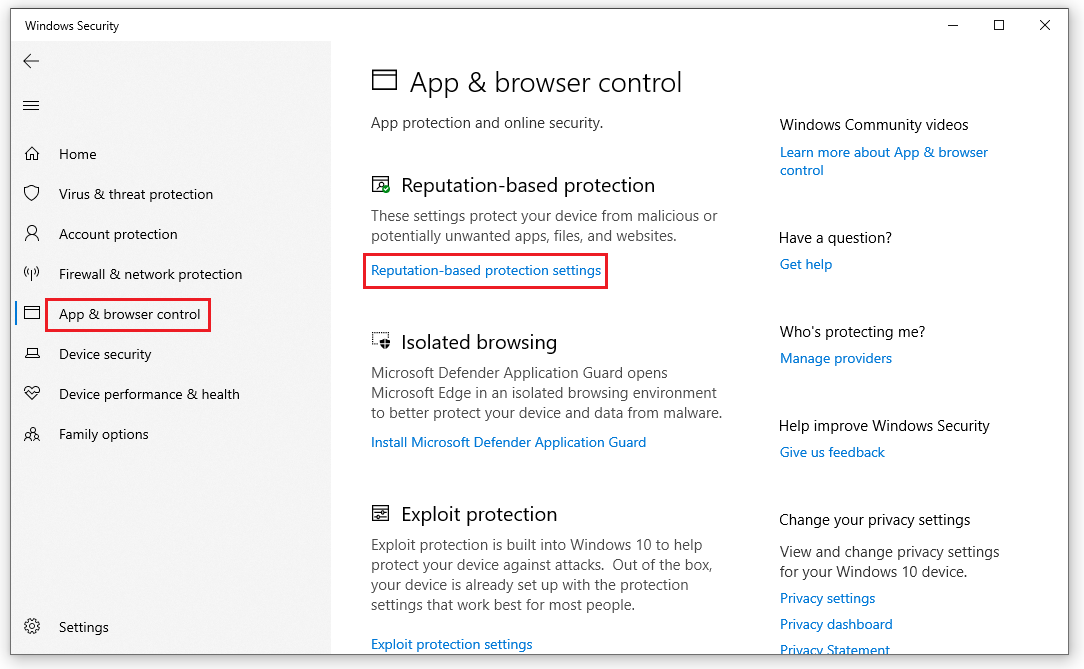Click Give us feedback link

[832, 452]
